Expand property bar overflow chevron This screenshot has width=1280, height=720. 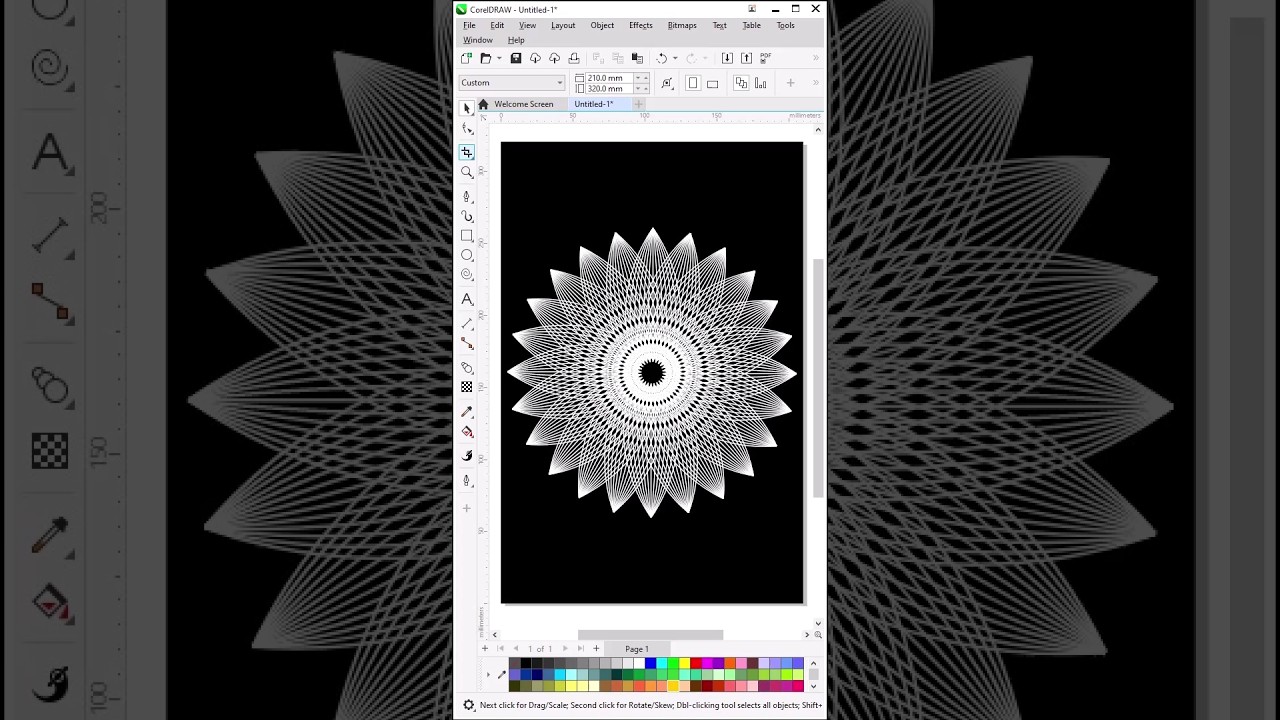click(x=815, y=83)
